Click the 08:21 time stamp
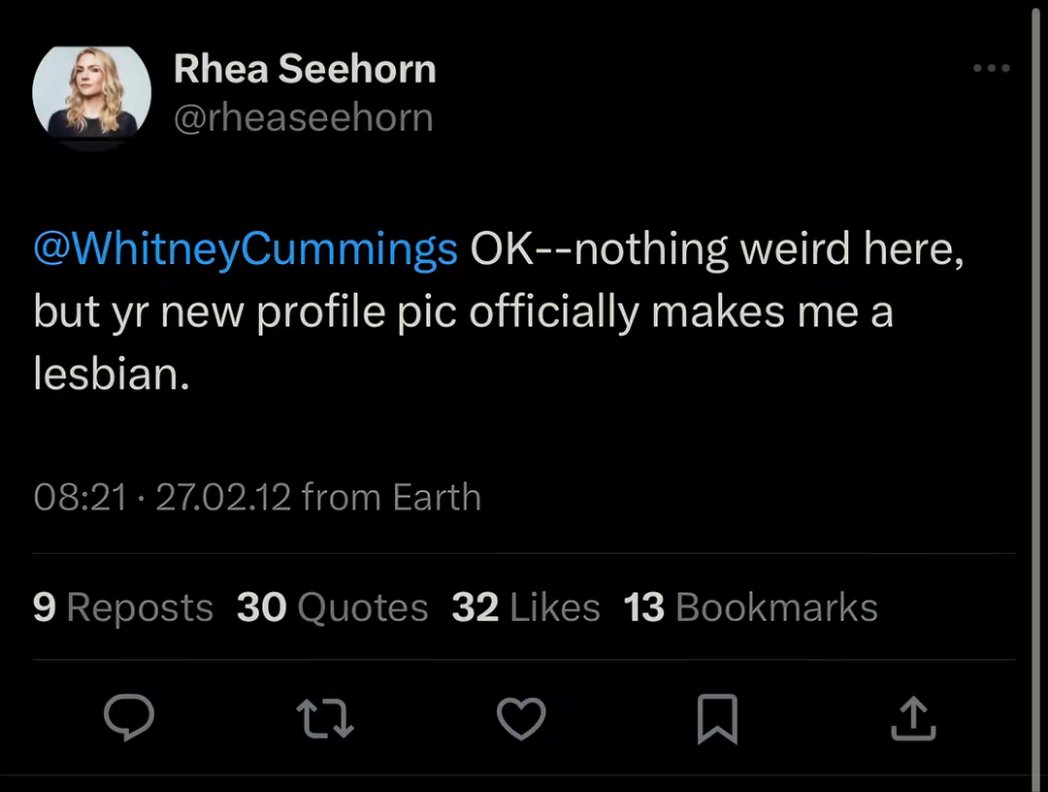Viewport: 1048px width, 792px height. point(80,497)
